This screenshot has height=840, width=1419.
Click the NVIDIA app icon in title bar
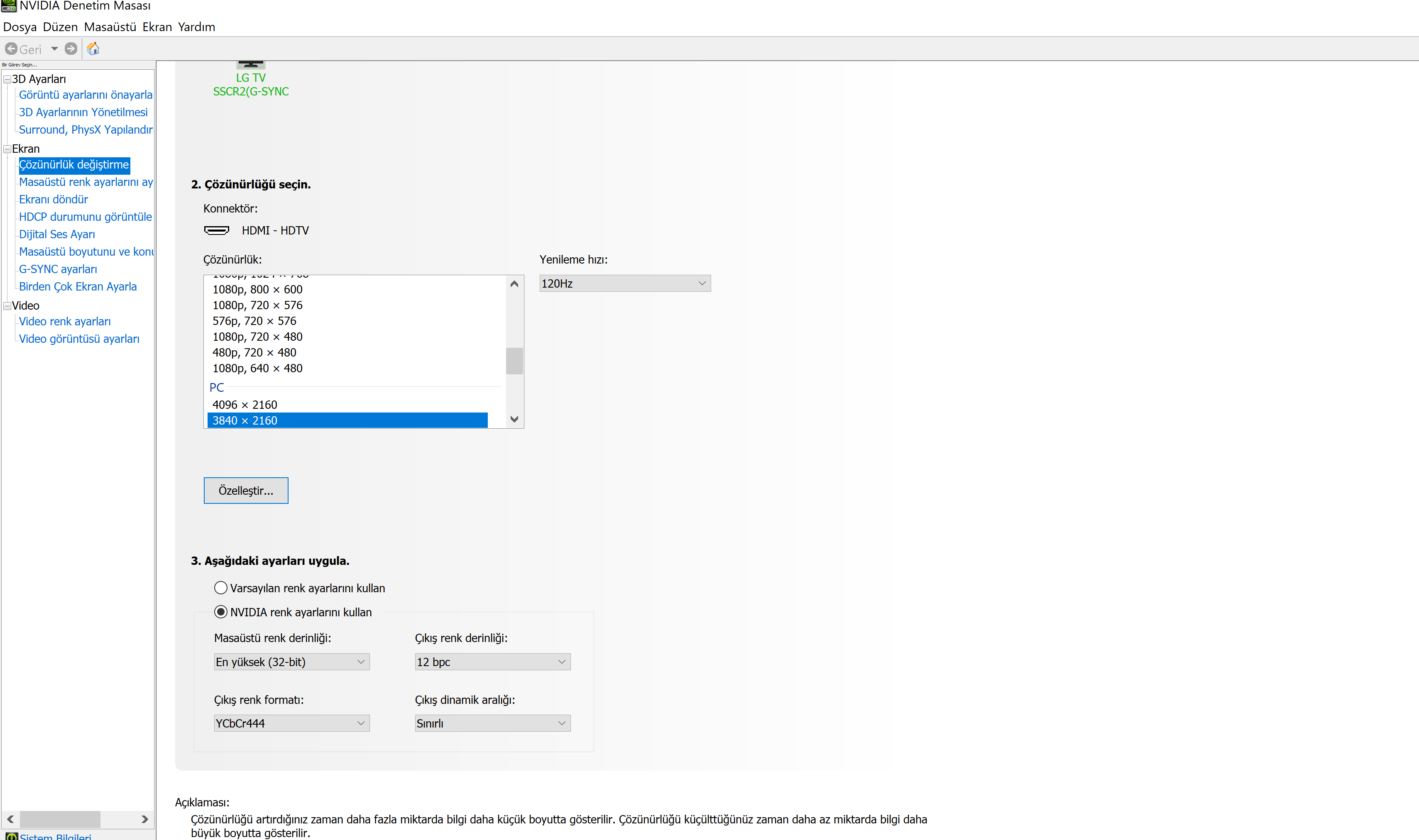pyautogui.click(x=8, y=6)
